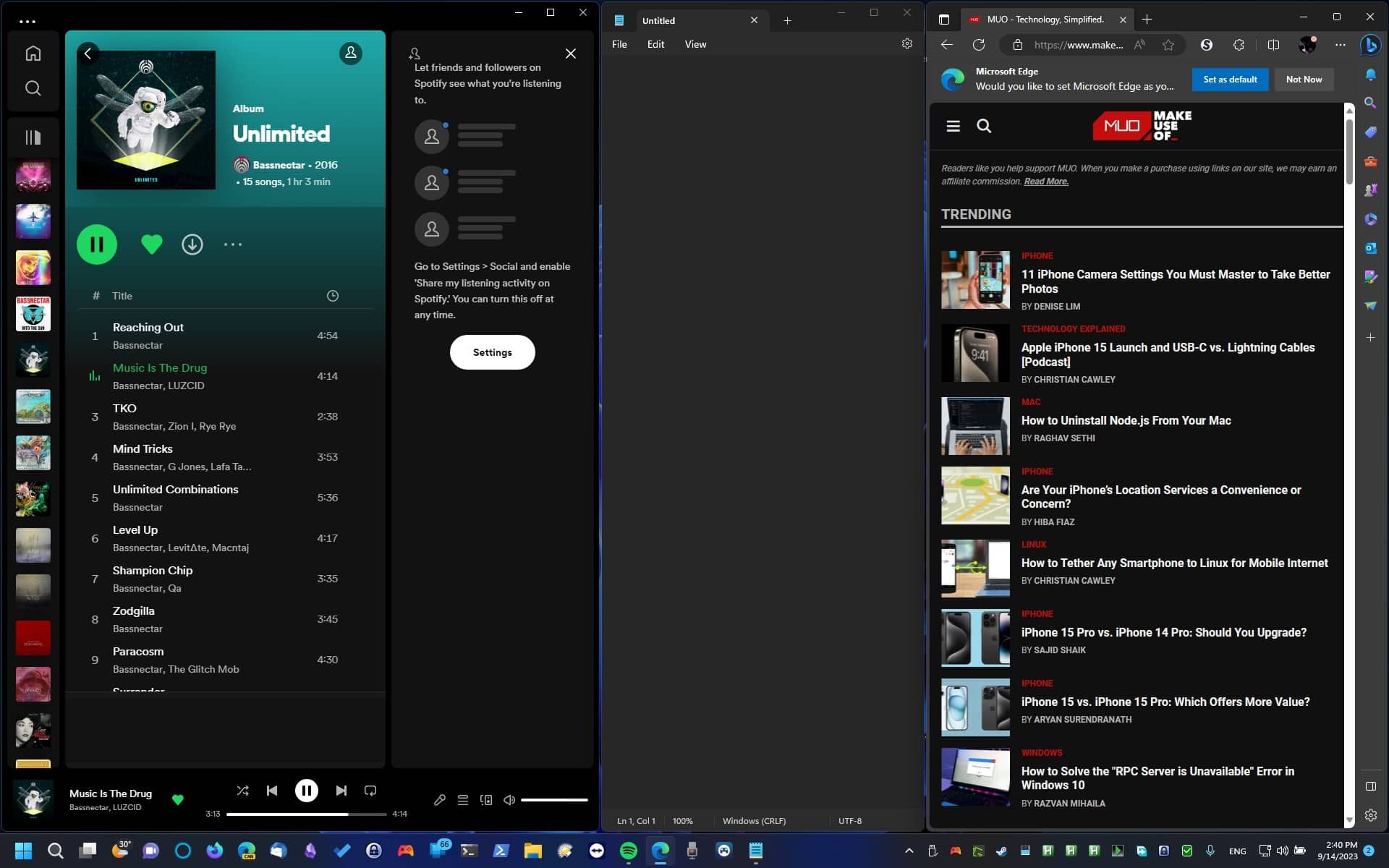This screenshot has width=1389, height=868.
Task: Open Notepad's Edit menu
Action: (x=655, y=44)
